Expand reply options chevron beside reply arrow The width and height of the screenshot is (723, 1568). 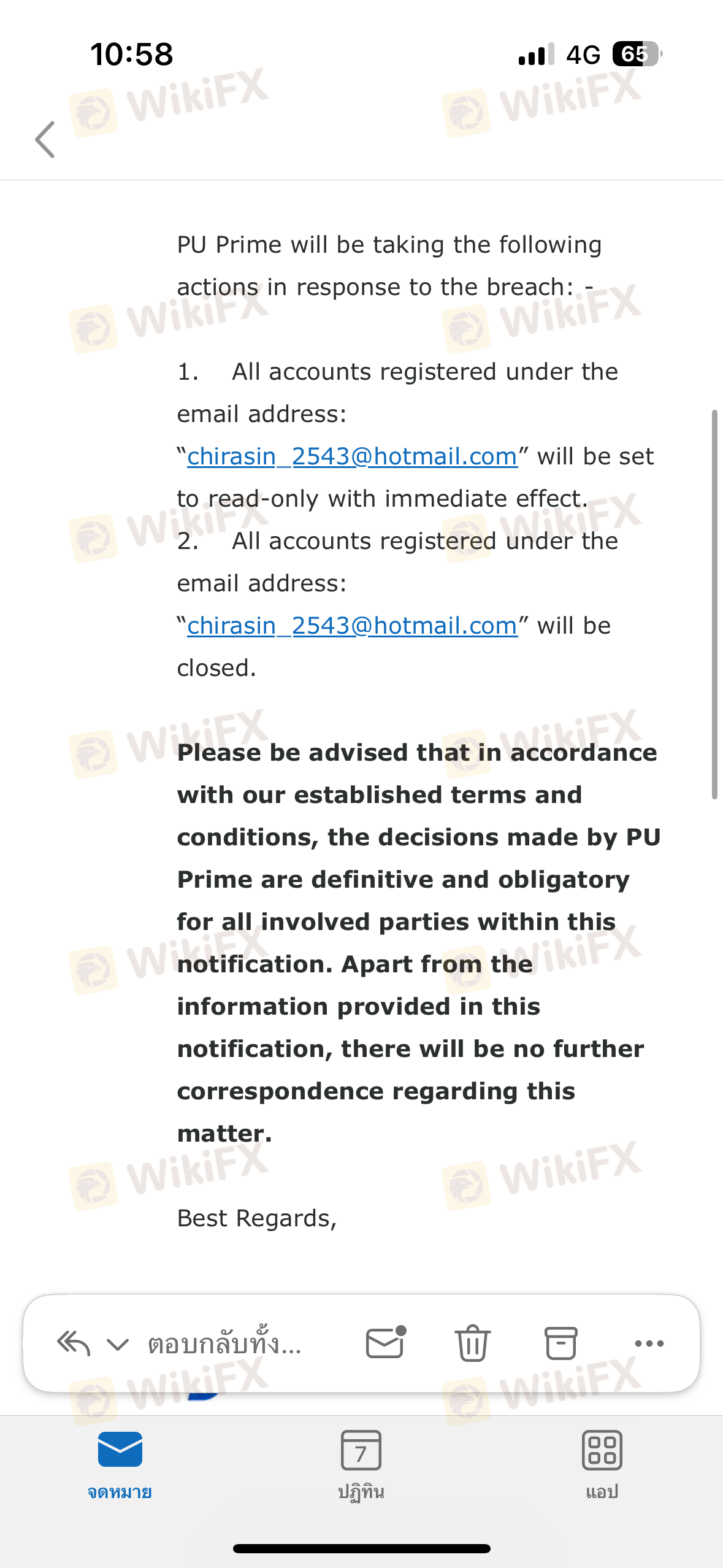(x=118, y=1345)
